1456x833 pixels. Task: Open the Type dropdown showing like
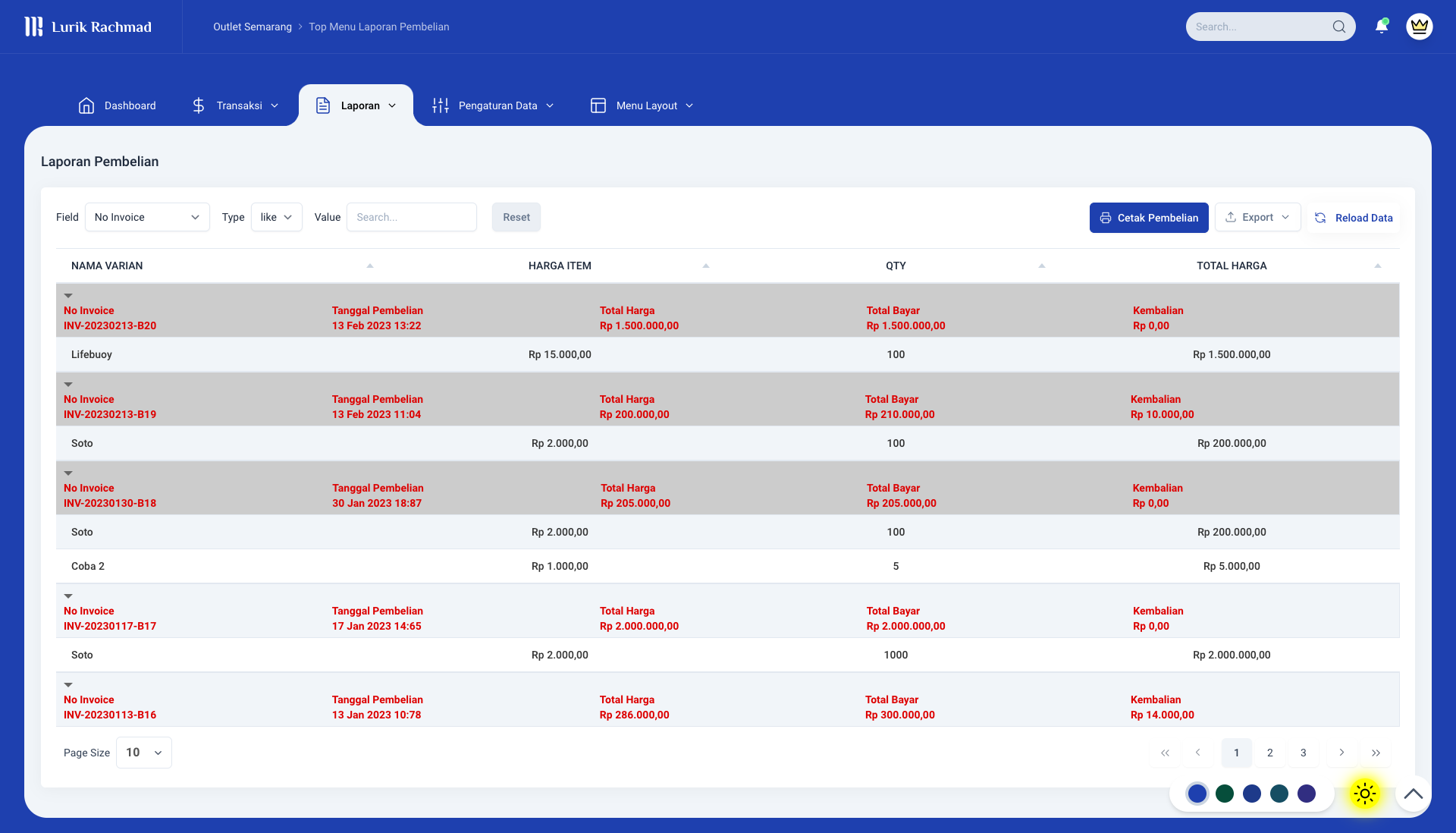click(276, 217)
